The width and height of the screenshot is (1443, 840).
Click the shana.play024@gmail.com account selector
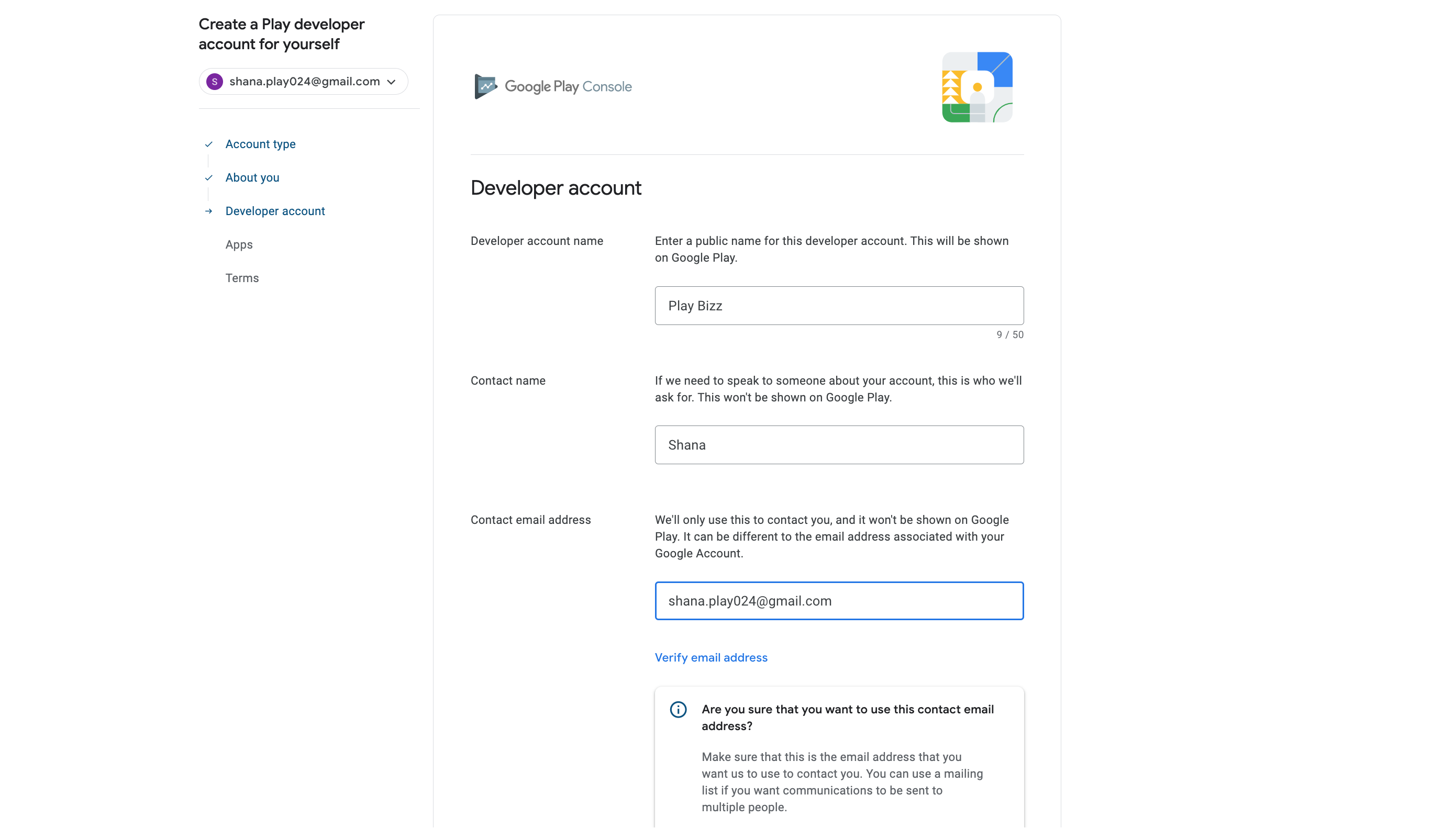pyautogui.click(x=304, y=82)
